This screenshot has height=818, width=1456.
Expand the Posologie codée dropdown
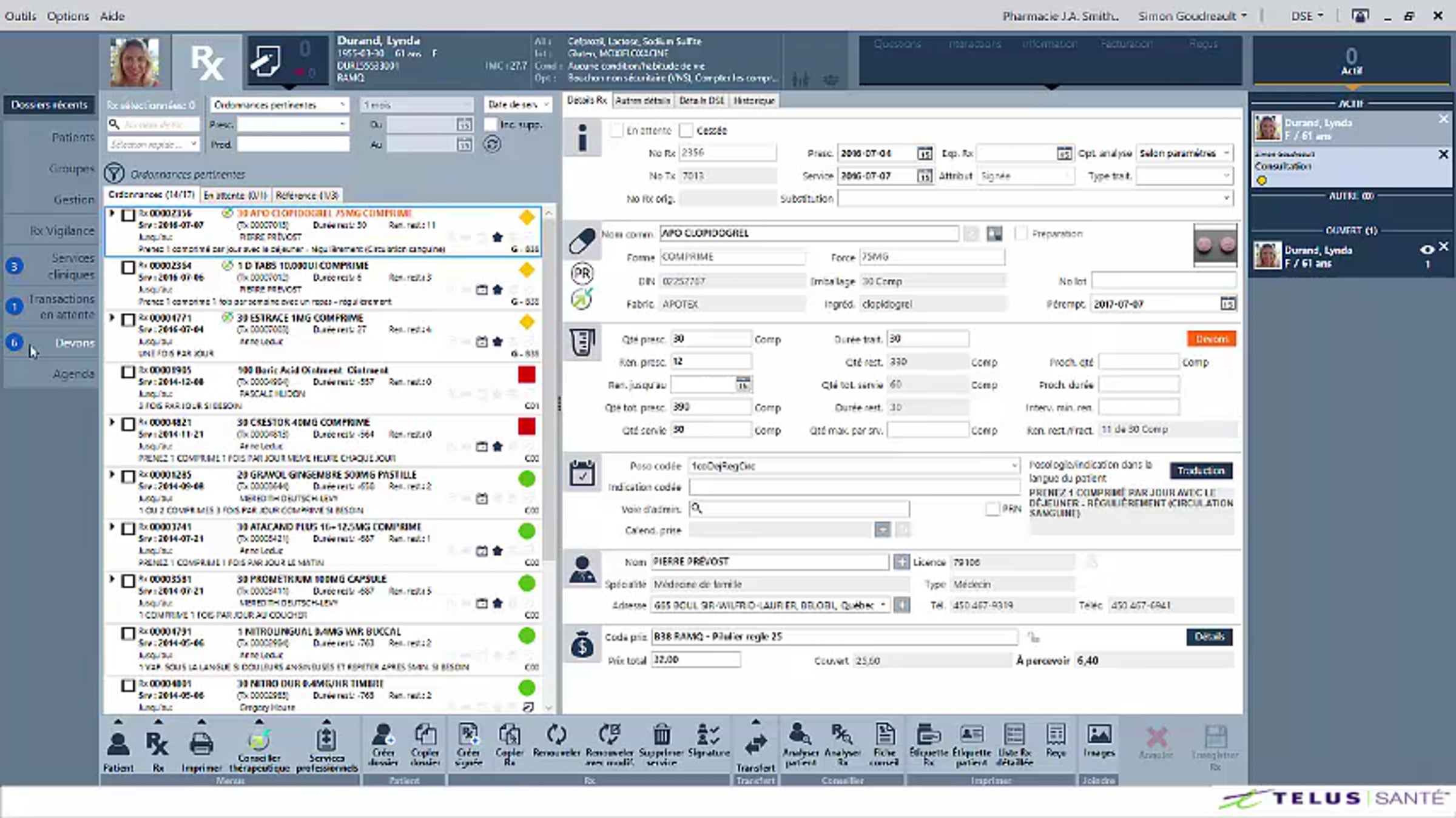click(1014, 466)
